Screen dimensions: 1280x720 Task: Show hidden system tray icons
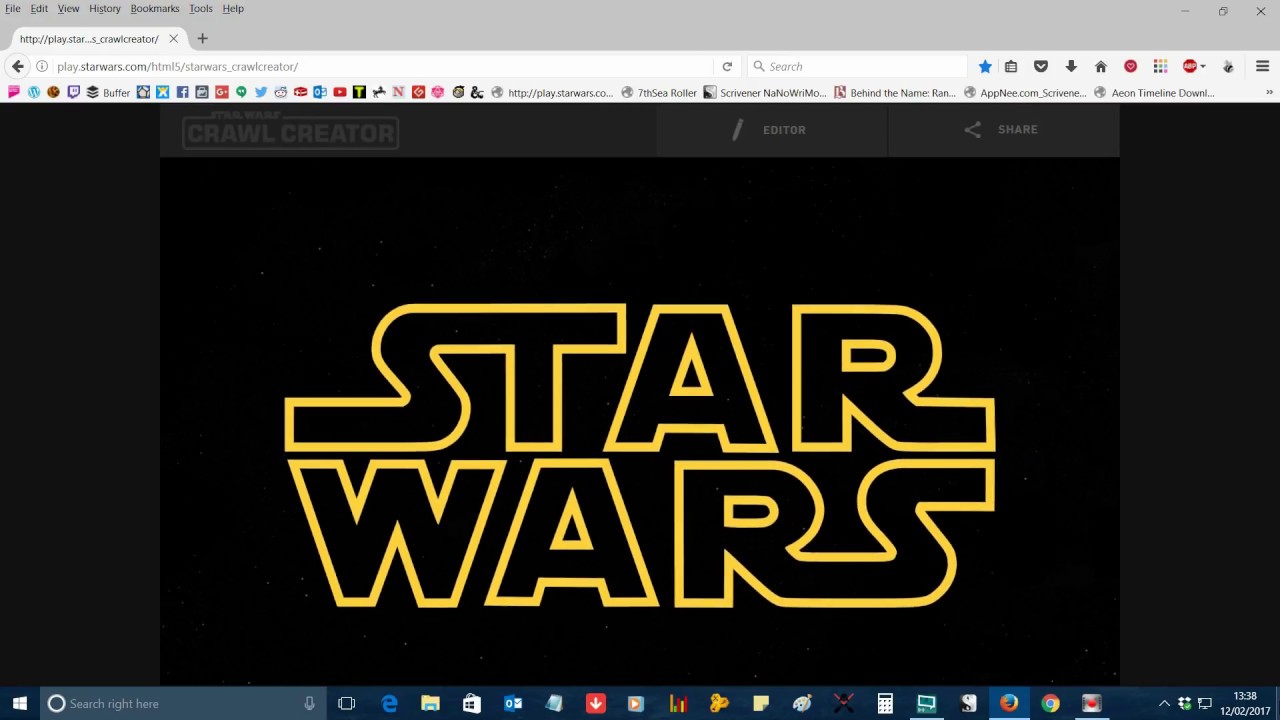coord(1164,703)
